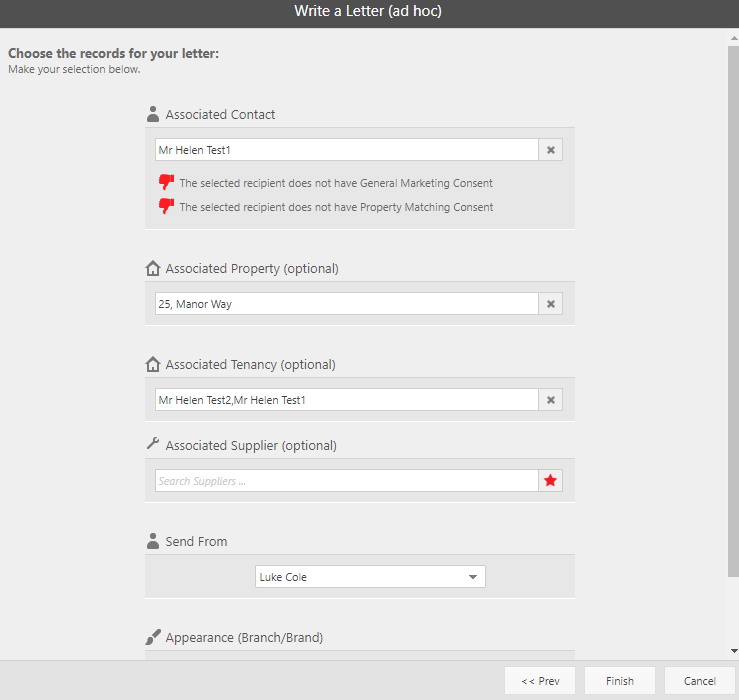Screen dimensions: 739x700
Task: Click the 'Send From' heading text
Action: tap(196, 542)
